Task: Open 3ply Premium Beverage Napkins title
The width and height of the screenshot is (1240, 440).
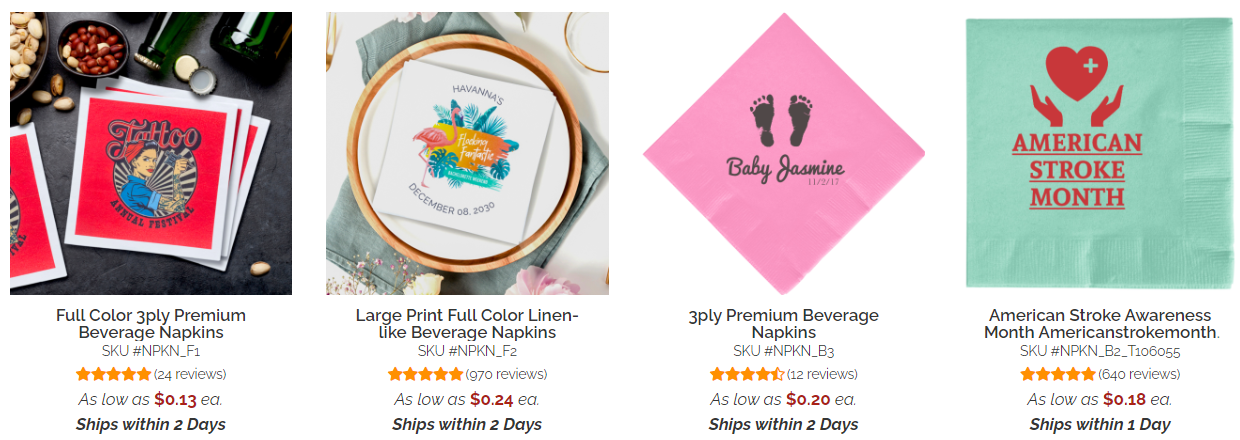Action: (x=784, y=323)
